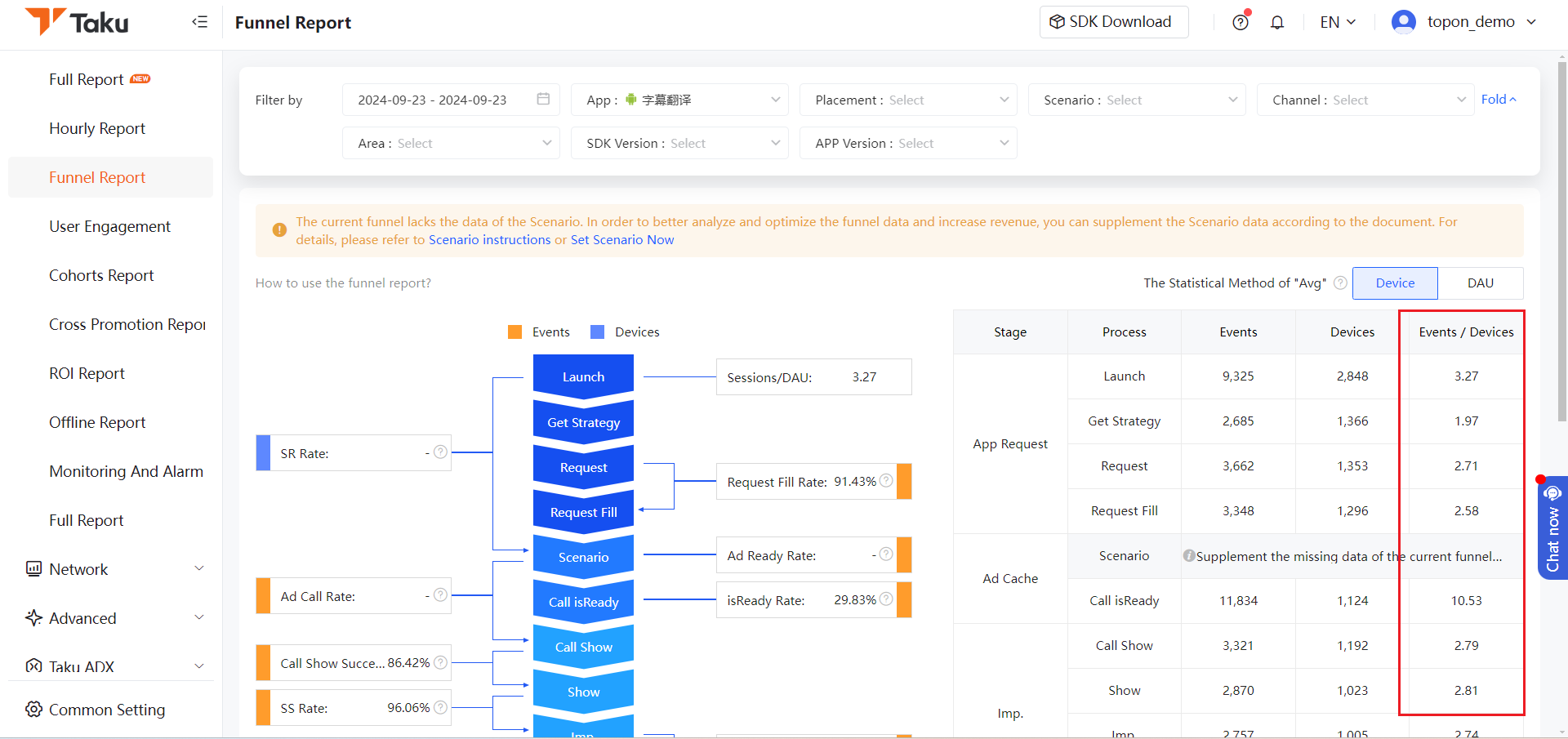Screen dimensions: 1568x739
Task: Open the App filter dropdown
Action: click(x=679, y=100)
